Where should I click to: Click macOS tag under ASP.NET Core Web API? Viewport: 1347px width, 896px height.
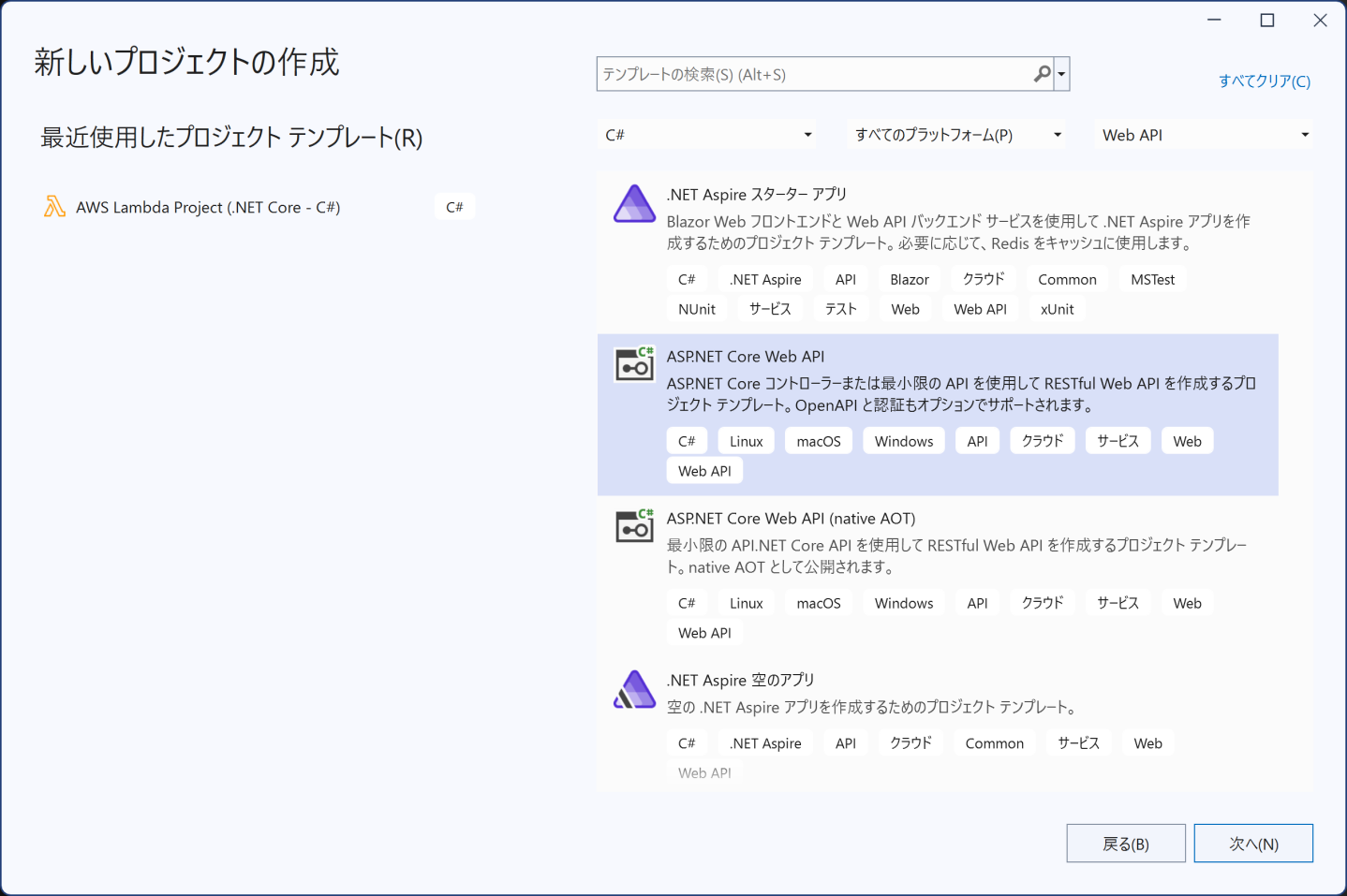[819, 441]
